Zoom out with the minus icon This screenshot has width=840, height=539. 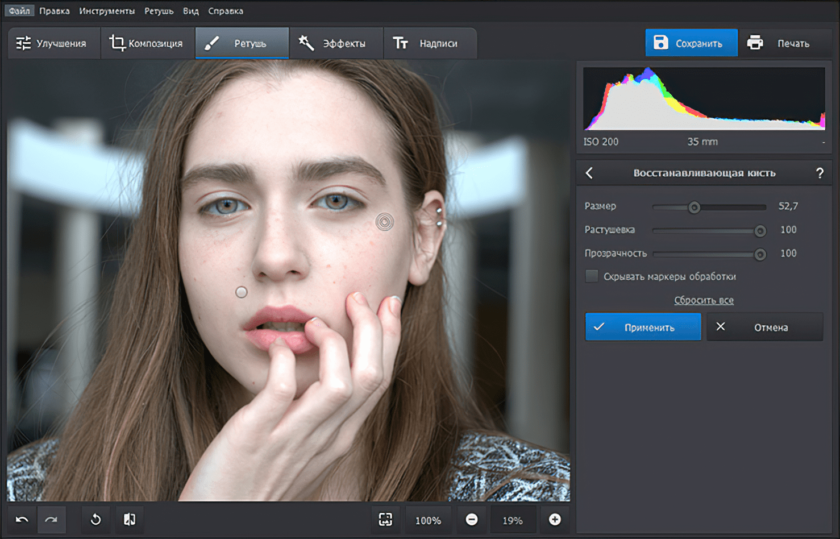(x=471, y=520)
